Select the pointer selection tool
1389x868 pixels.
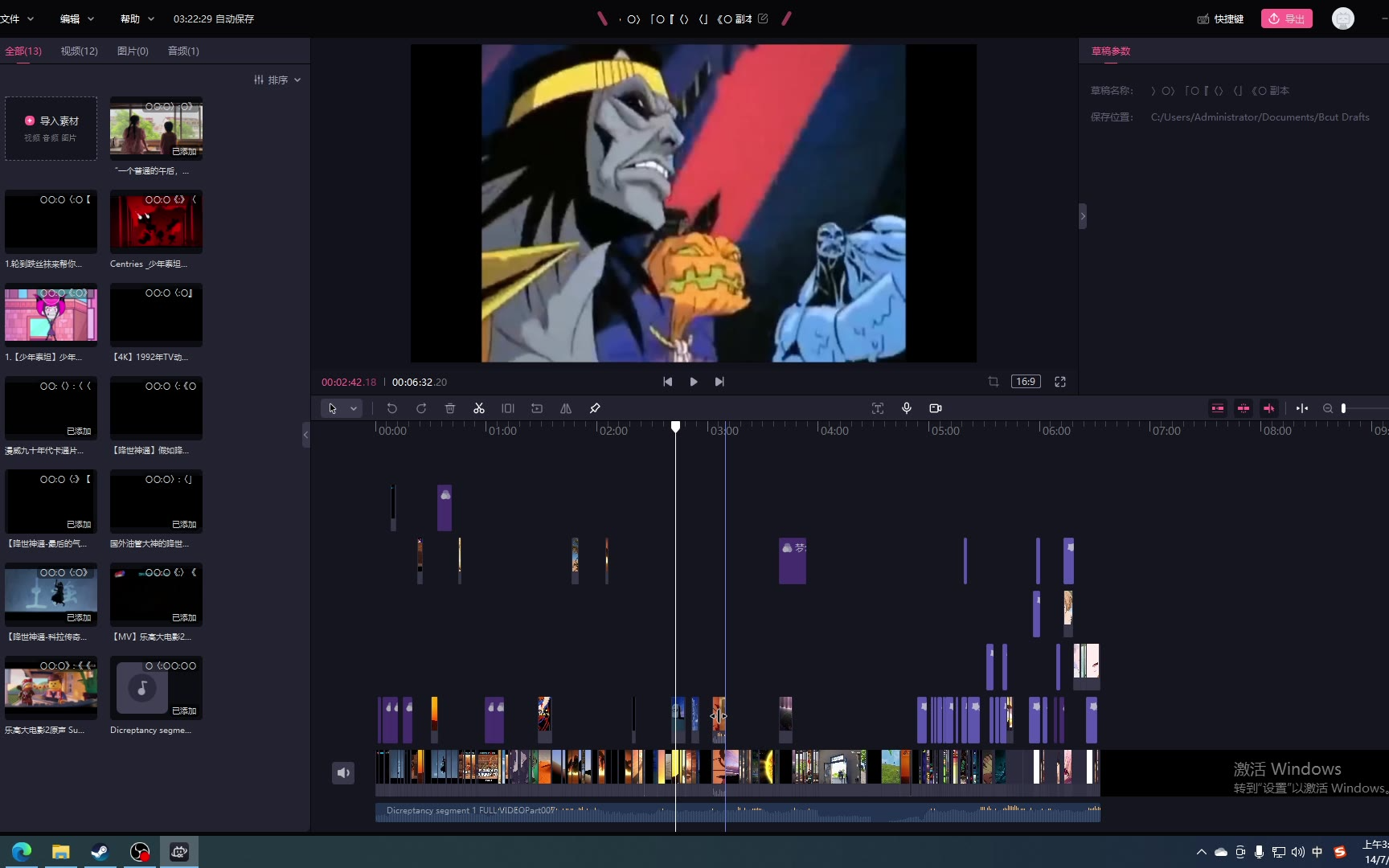333,408
